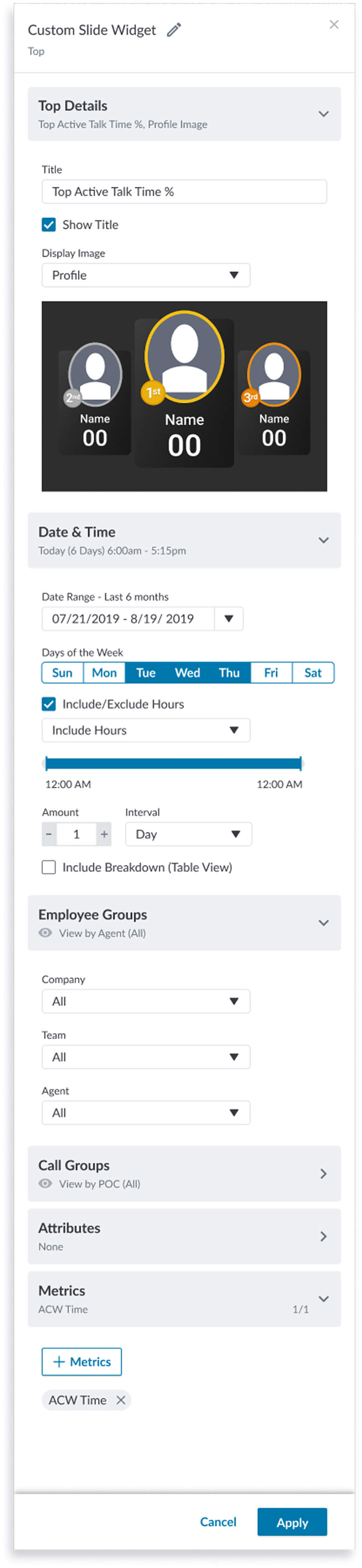Toggle the Include/Exclude Hours checkbox
This screenshot has width=362, height=1568.
click(x=49, y=704)
